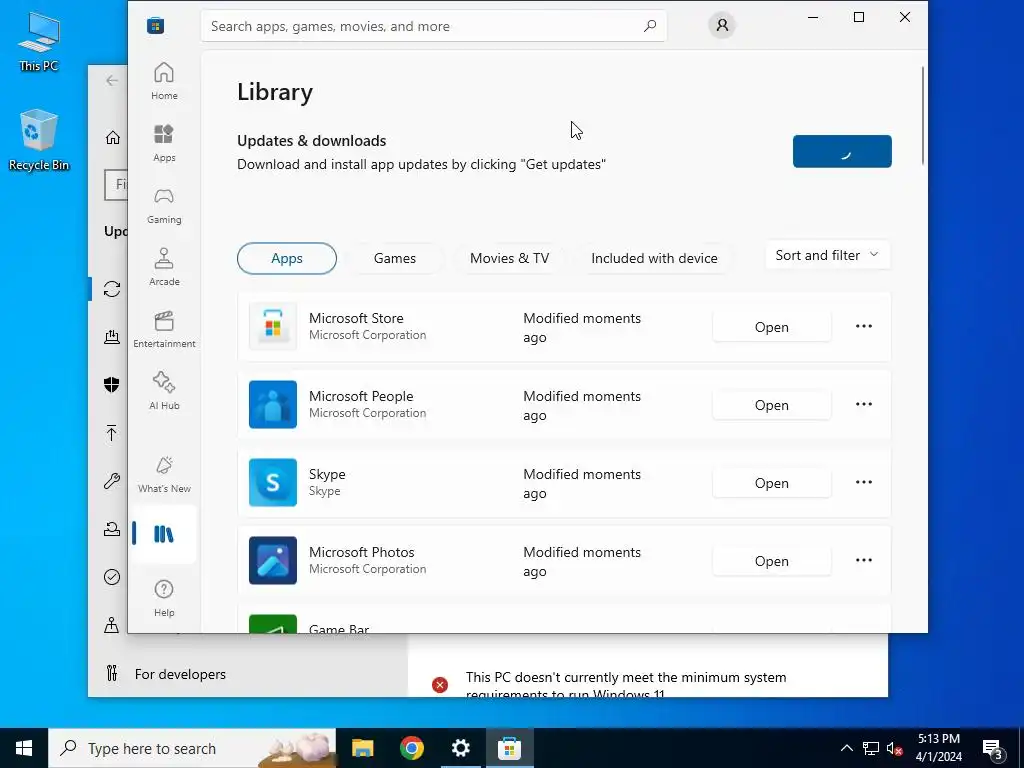This screenshot has width=1024, height=768.
Task: Select Recycle Bin desktop icon
Action: click(39, 140)
